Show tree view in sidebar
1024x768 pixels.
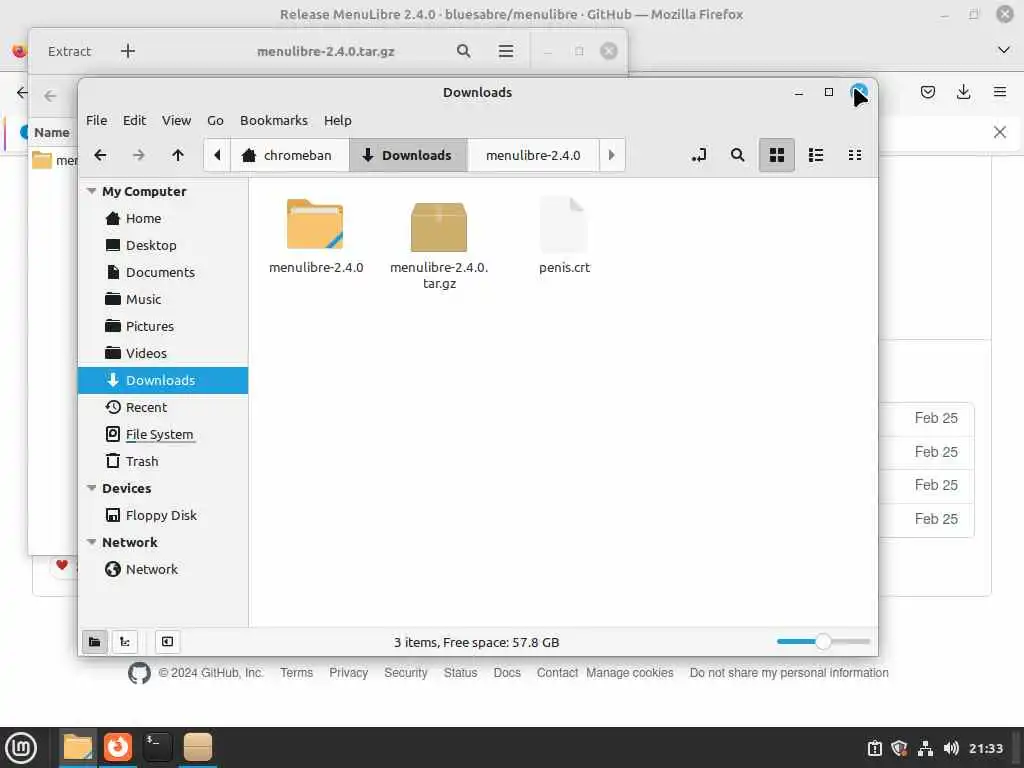click(125, 642)
